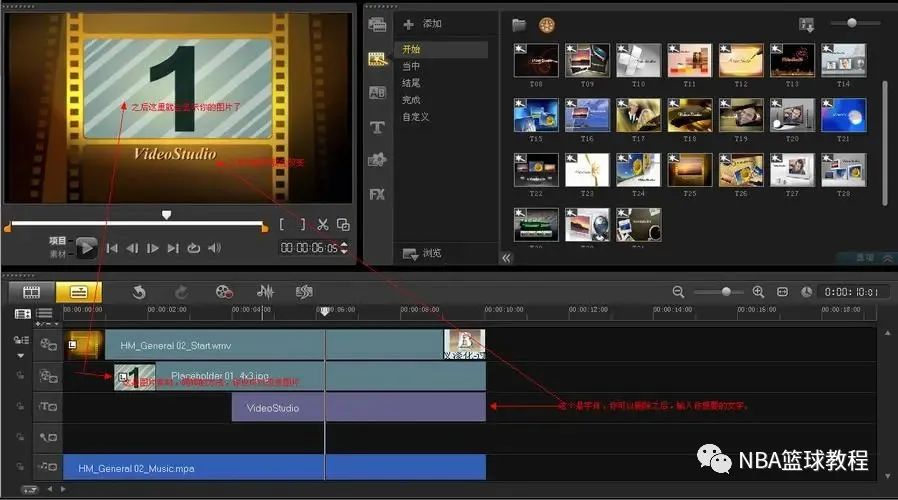This screenshot has width=898, height=500.
Task: Open the Graphic library icon
Action: pyautogui.click(x=377, y=160)
